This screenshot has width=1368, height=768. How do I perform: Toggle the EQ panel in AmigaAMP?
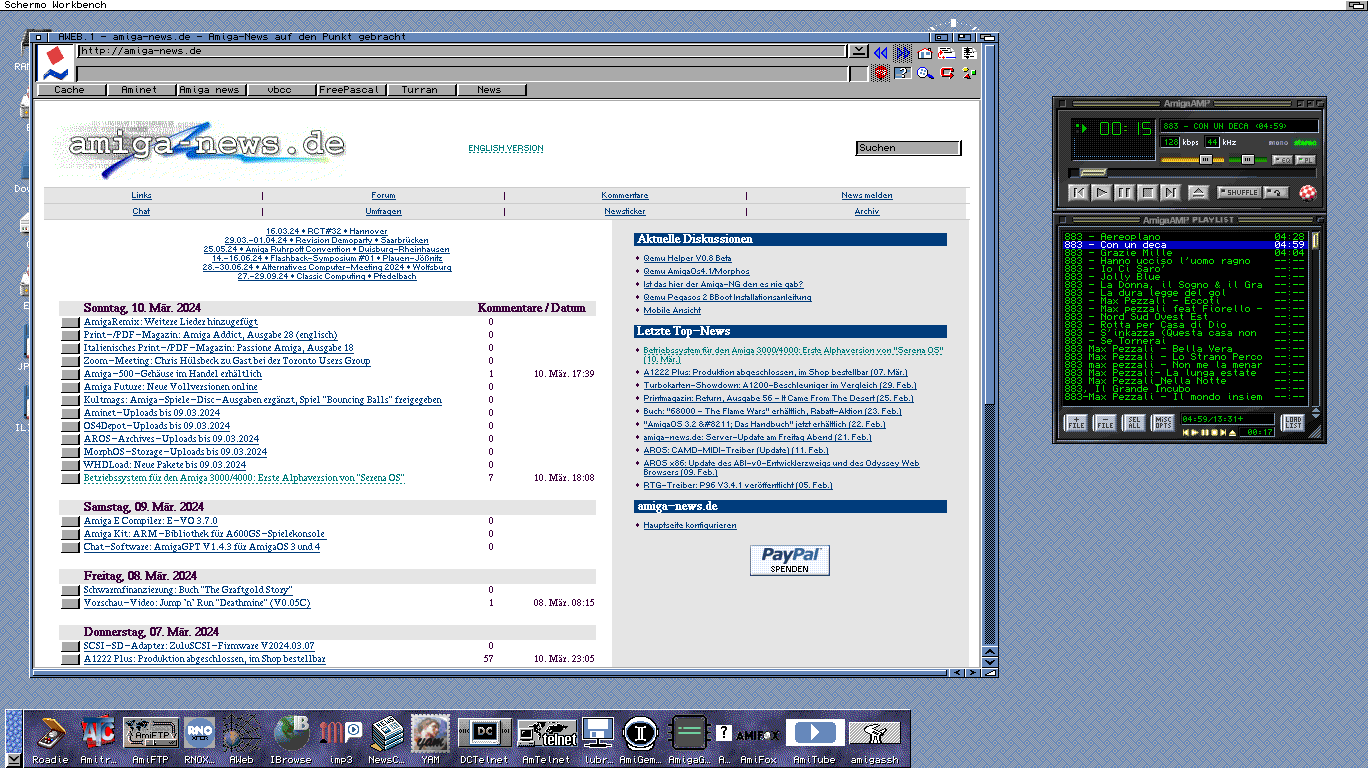coord(1282,160)
